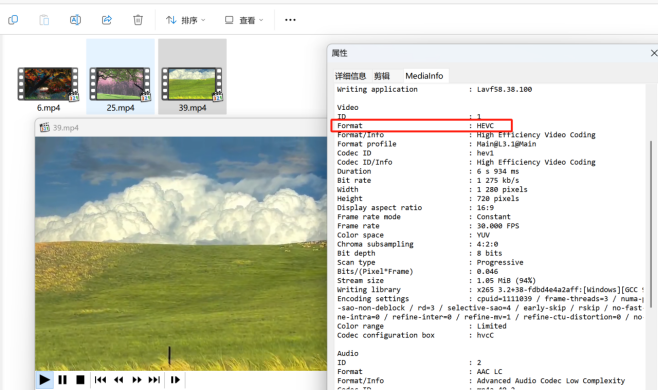Select the 25.mp4 video thumbnail
Screen dimensions: 658x391
point(120,84)
